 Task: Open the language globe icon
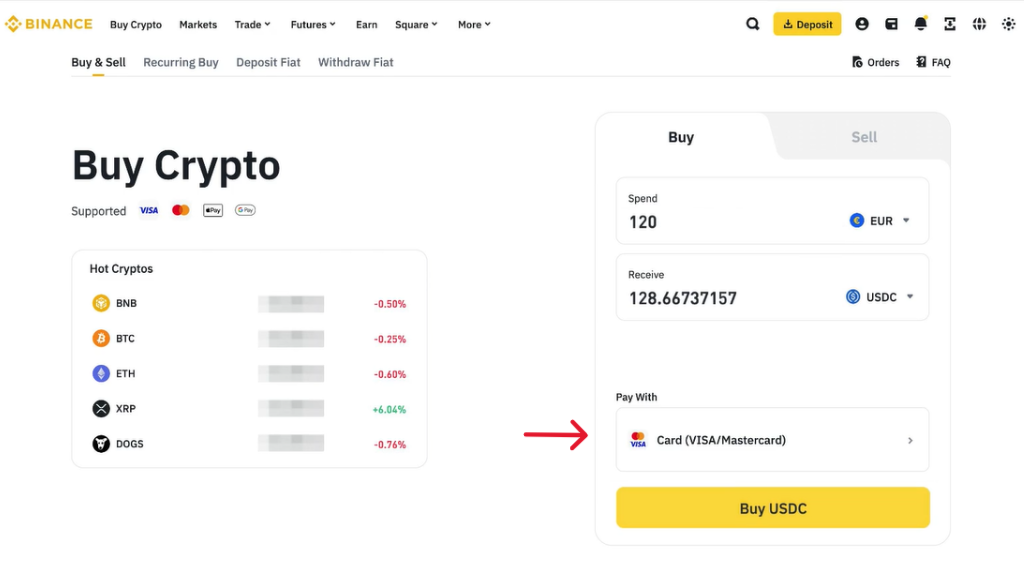tap(979, 24)
